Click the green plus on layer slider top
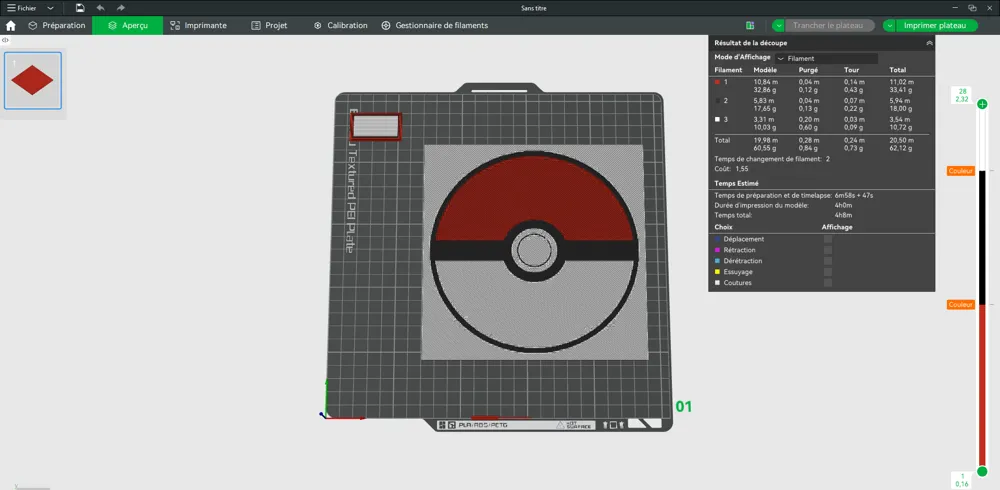The image size is (1000, 490). 982,104
